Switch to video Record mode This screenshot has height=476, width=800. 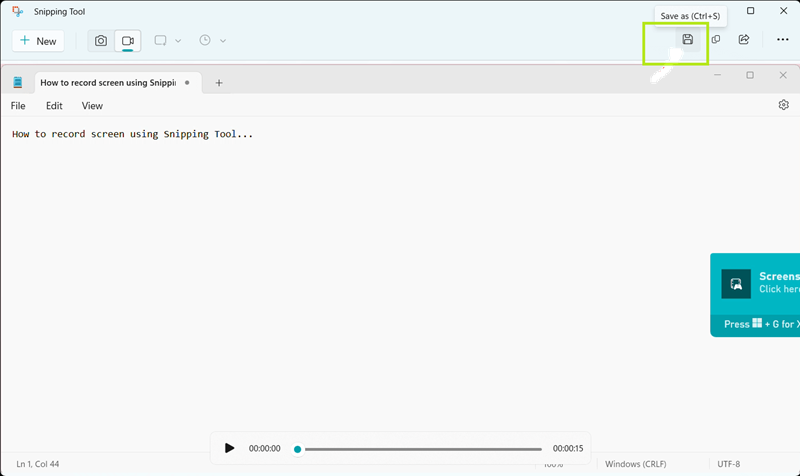pos(128,41)
